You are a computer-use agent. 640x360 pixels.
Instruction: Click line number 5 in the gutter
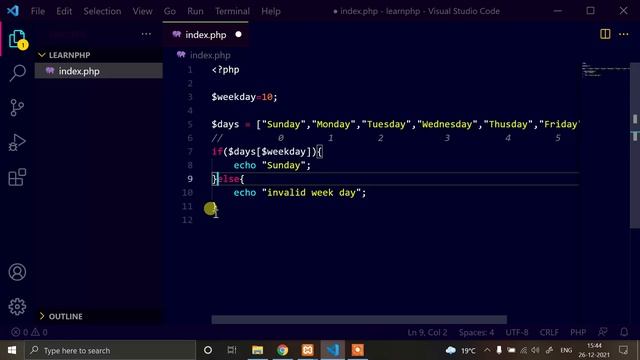click(190, 124)
